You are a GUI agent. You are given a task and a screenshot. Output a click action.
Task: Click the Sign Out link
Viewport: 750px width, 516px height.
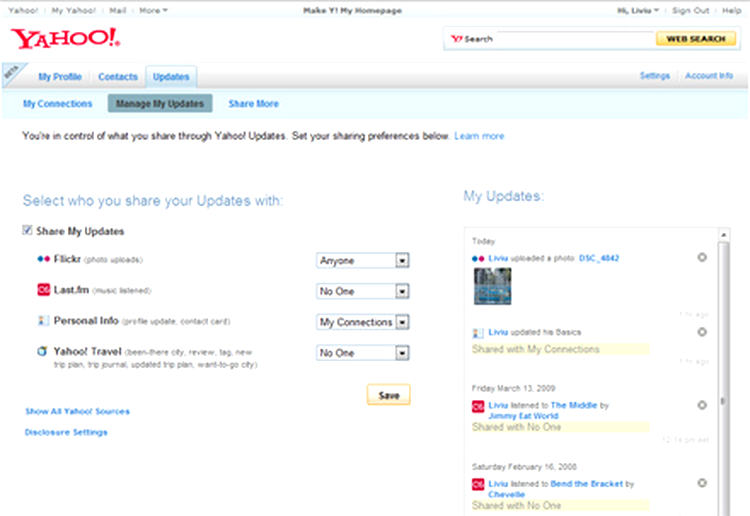pyautogui.click(x=690, y=10)
